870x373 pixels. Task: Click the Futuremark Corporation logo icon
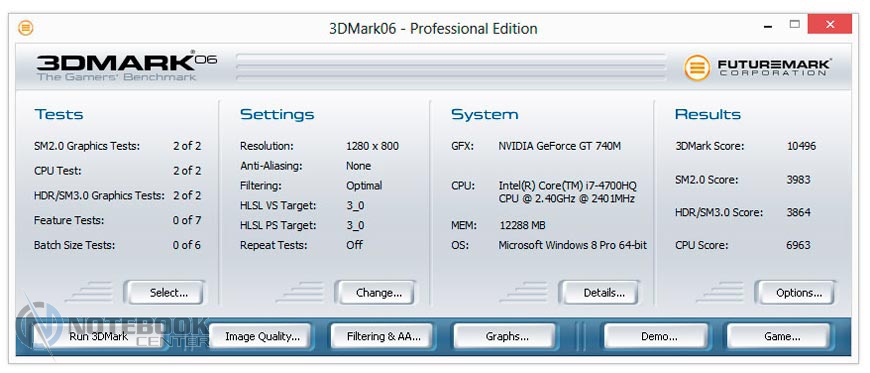pos(697,68)
